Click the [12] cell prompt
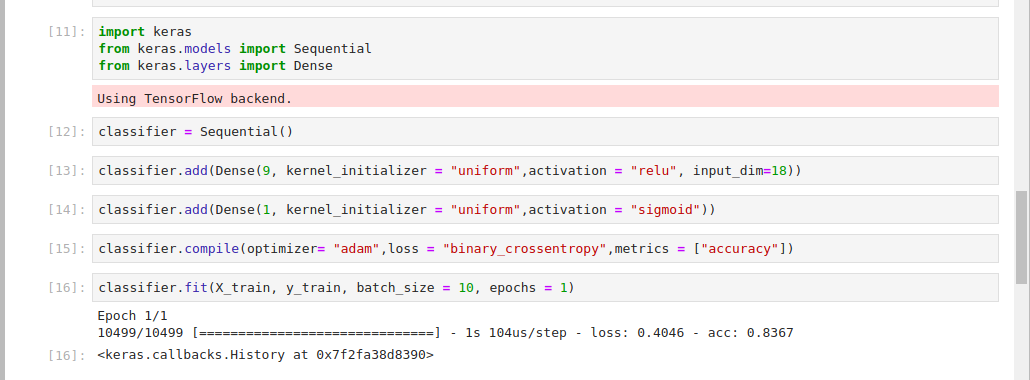Viewport: 1030px width, 380px height. [67, 131]
